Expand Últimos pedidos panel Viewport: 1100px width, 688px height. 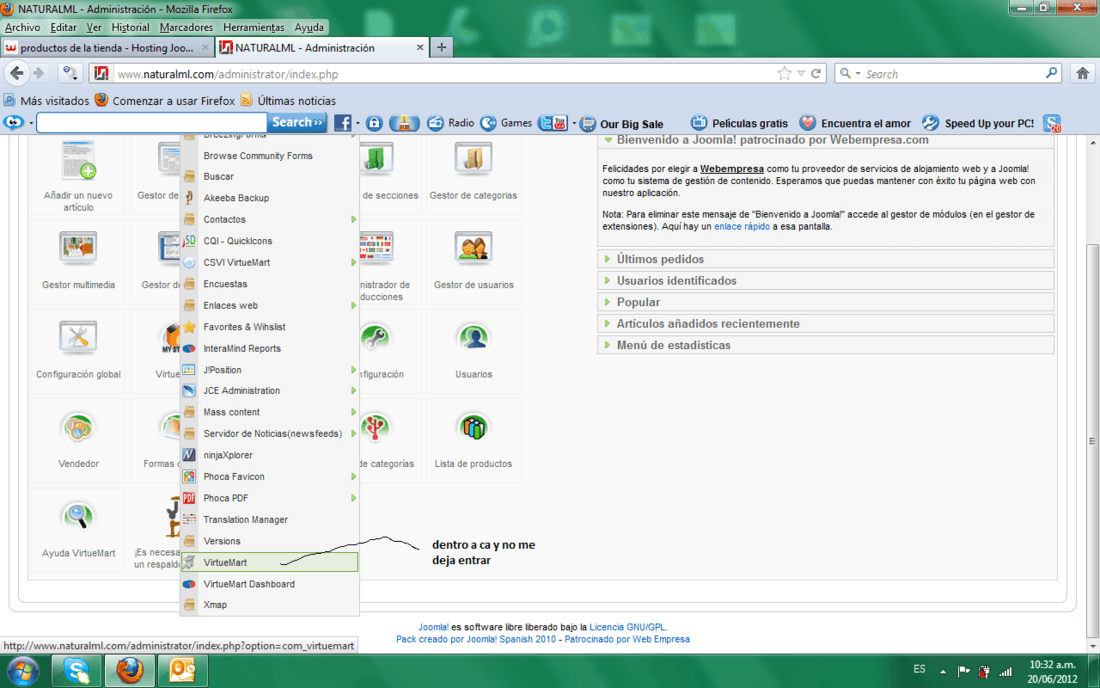point(825,259)
